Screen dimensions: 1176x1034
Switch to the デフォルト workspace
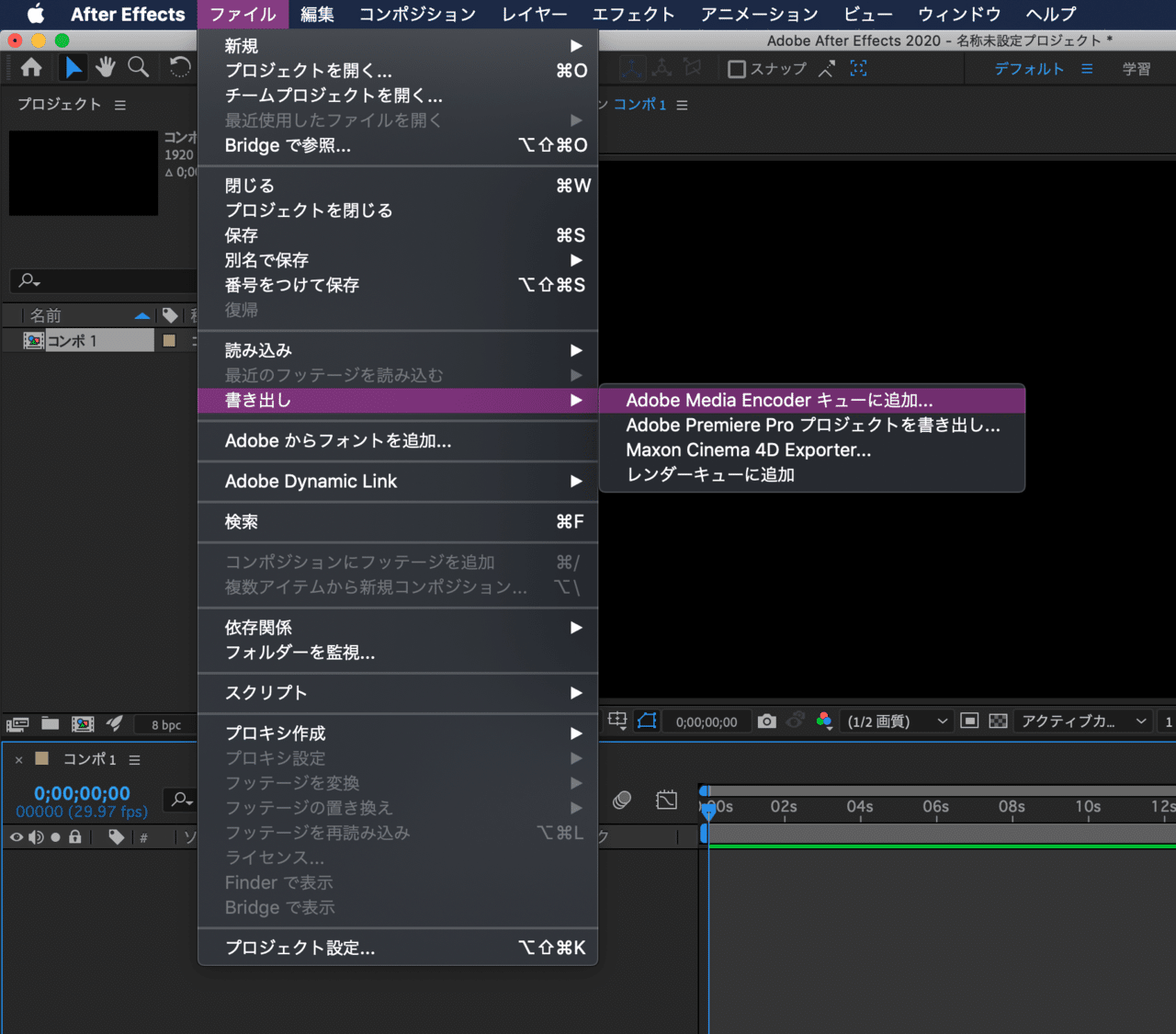[1029, 69]
